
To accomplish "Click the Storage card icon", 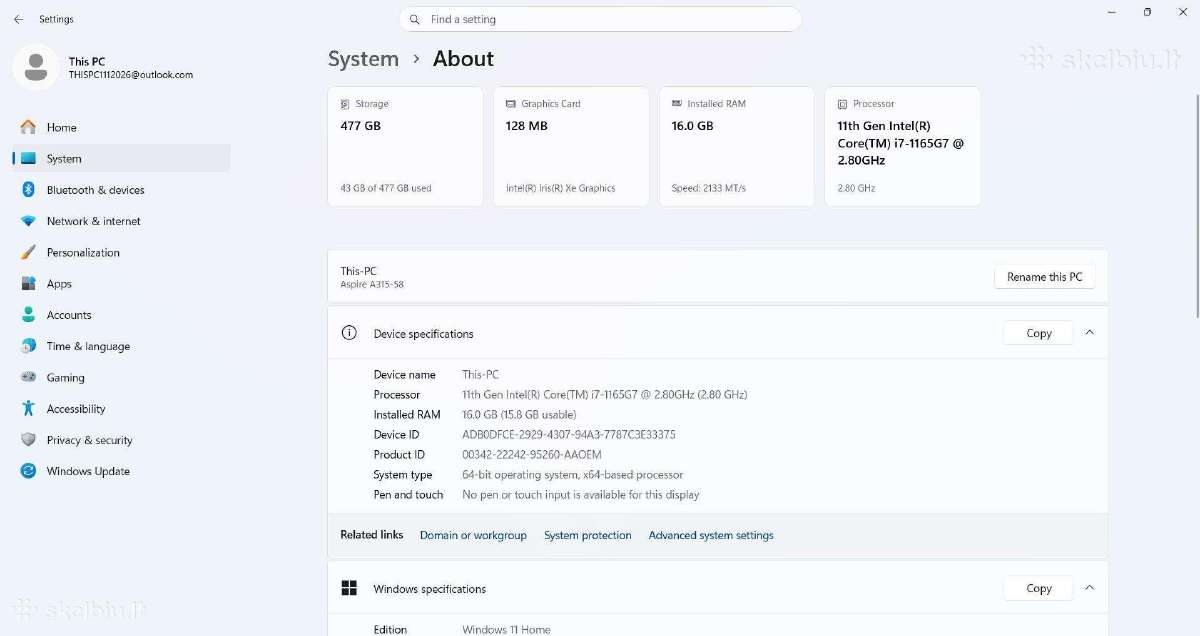I will pyautogui.click(x=345, y=104).
